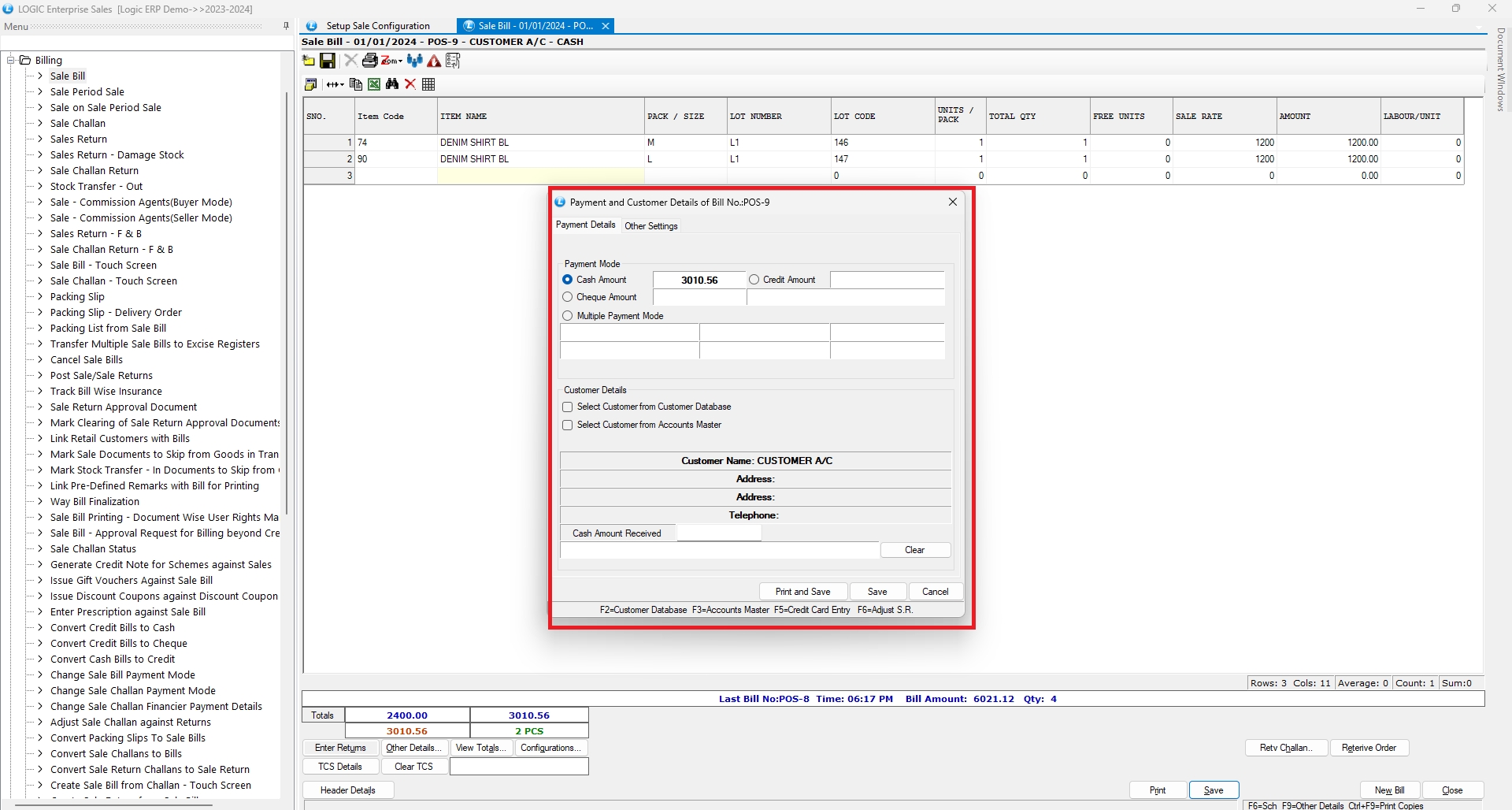Click the blue people group icon
Image resolution: width=1512 pixels, height=810 pixels.
point(415,61)
